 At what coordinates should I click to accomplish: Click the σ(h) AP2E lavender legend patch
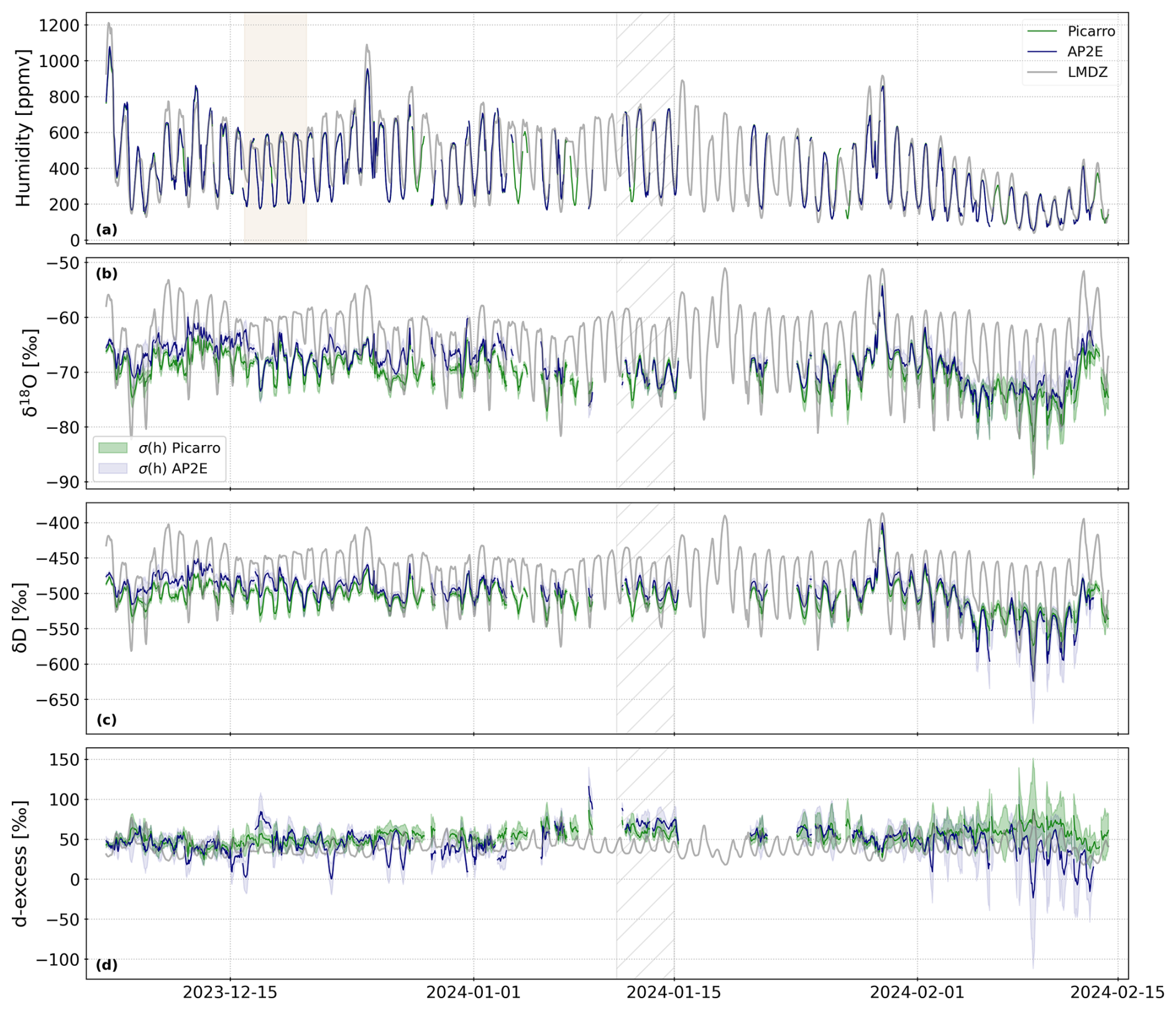click(113, 468)
